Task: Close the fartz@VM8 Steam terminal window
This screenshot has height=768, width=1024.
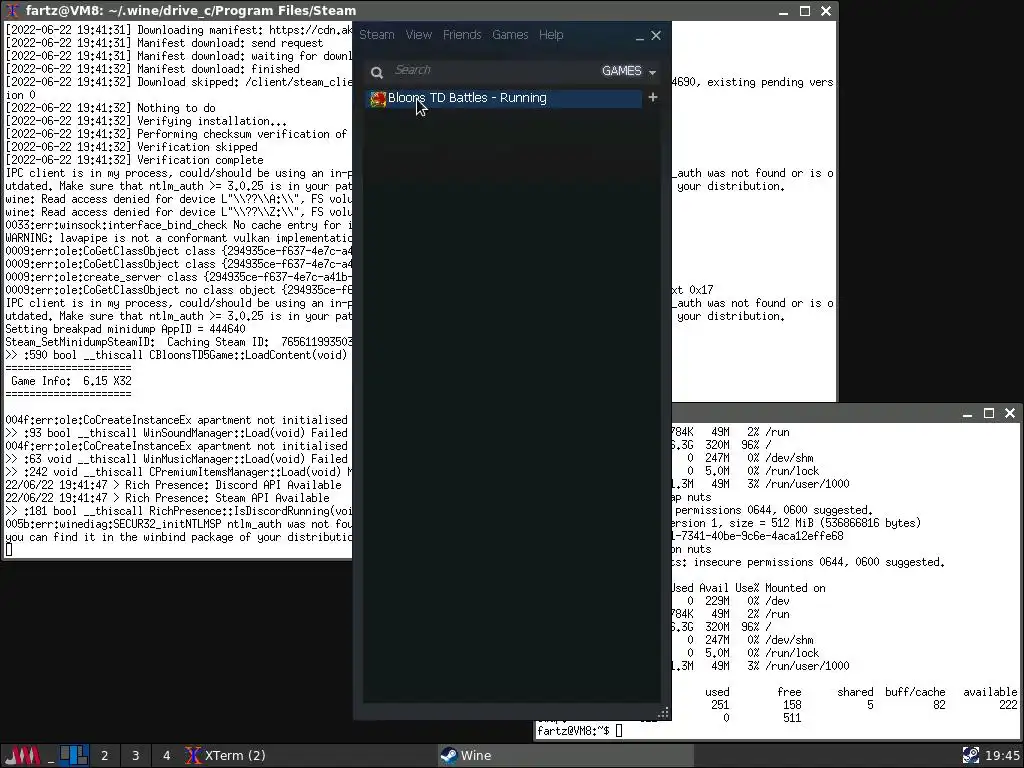Action: point(826,11)
